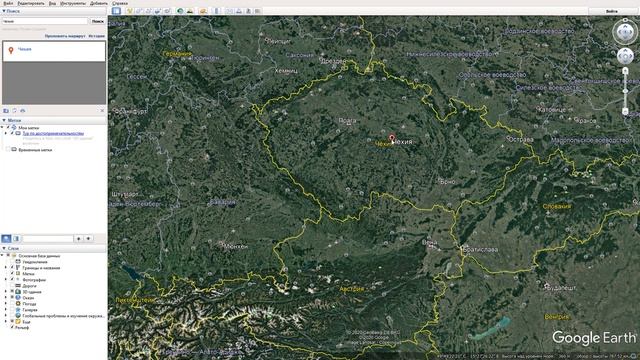Click the Email toolbar icon

coord(229,11)
